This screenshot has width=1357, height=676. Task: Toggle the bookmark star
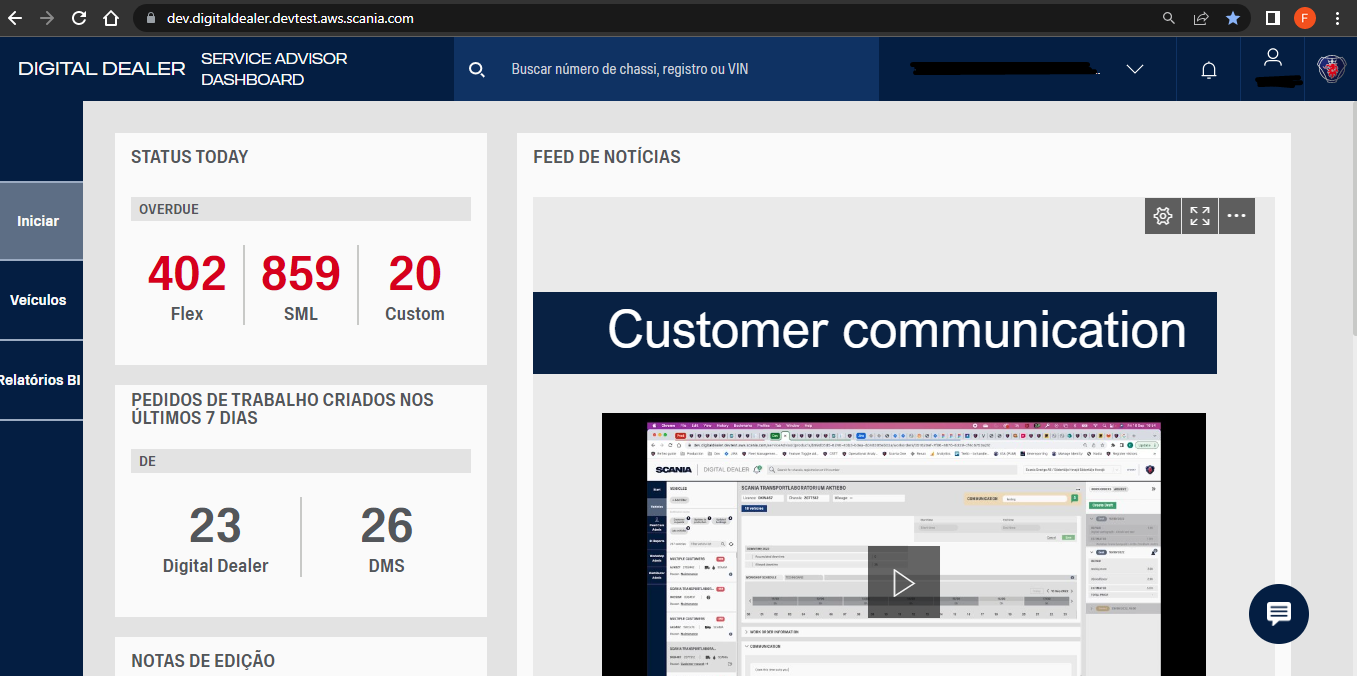coord(1233,18)
